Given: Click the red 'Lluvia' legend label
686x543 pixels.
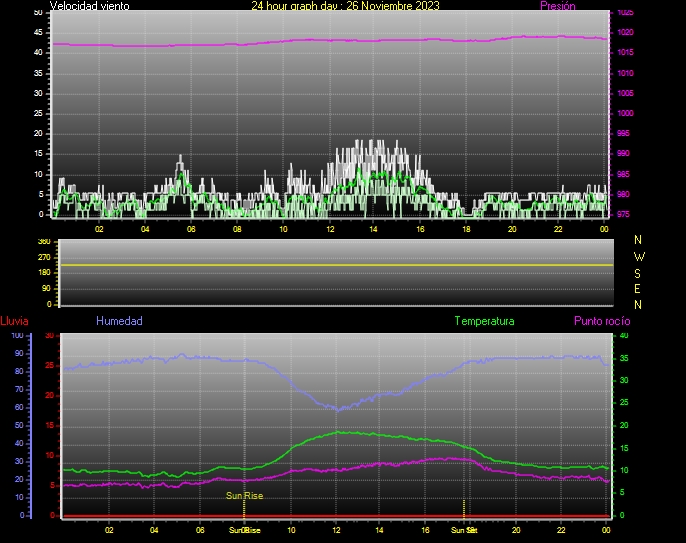Looking at the screenshot, I should pos(14,321).
